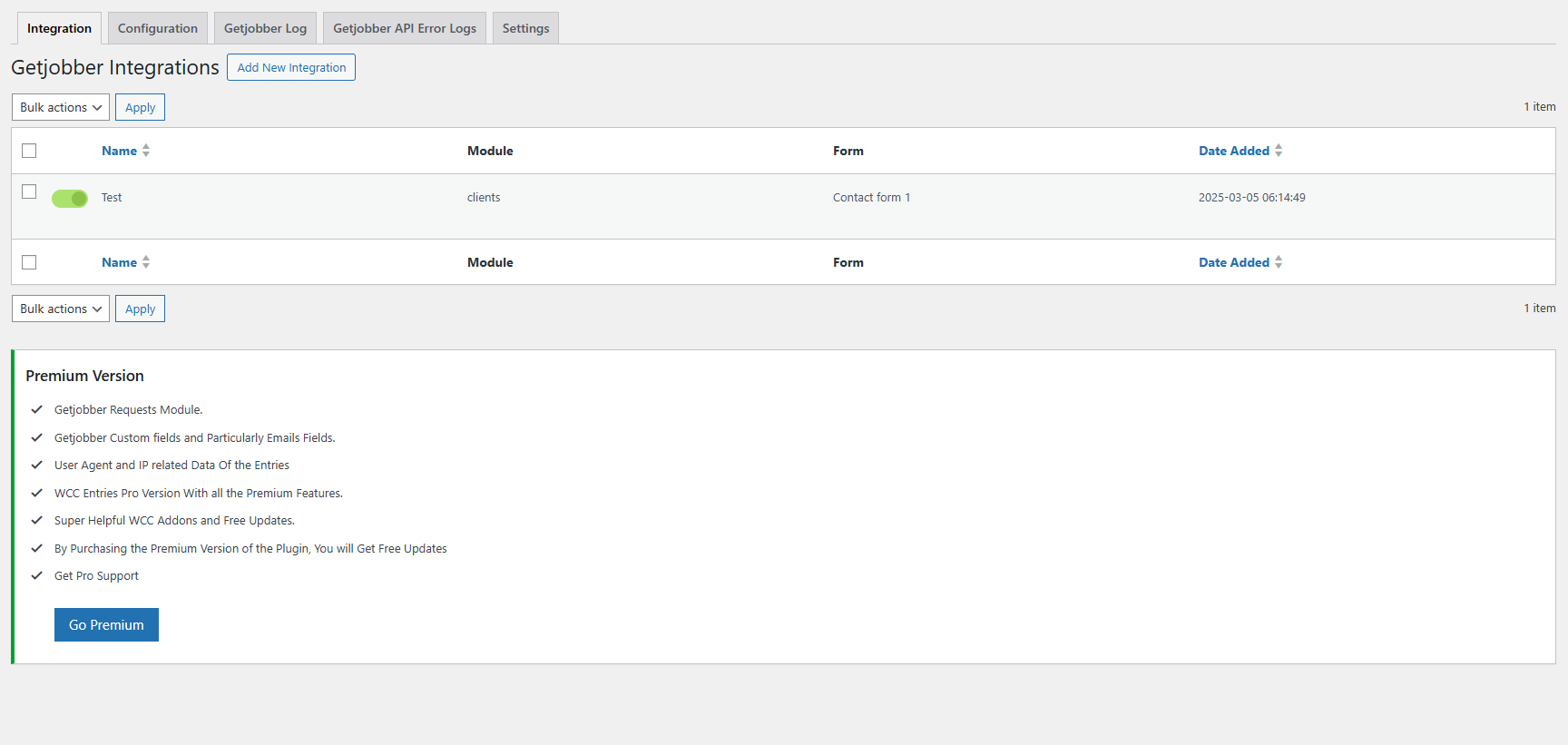
Task: Click checkmark icon beside 'Get Pro Support'
Action: [x=37, y=575]
